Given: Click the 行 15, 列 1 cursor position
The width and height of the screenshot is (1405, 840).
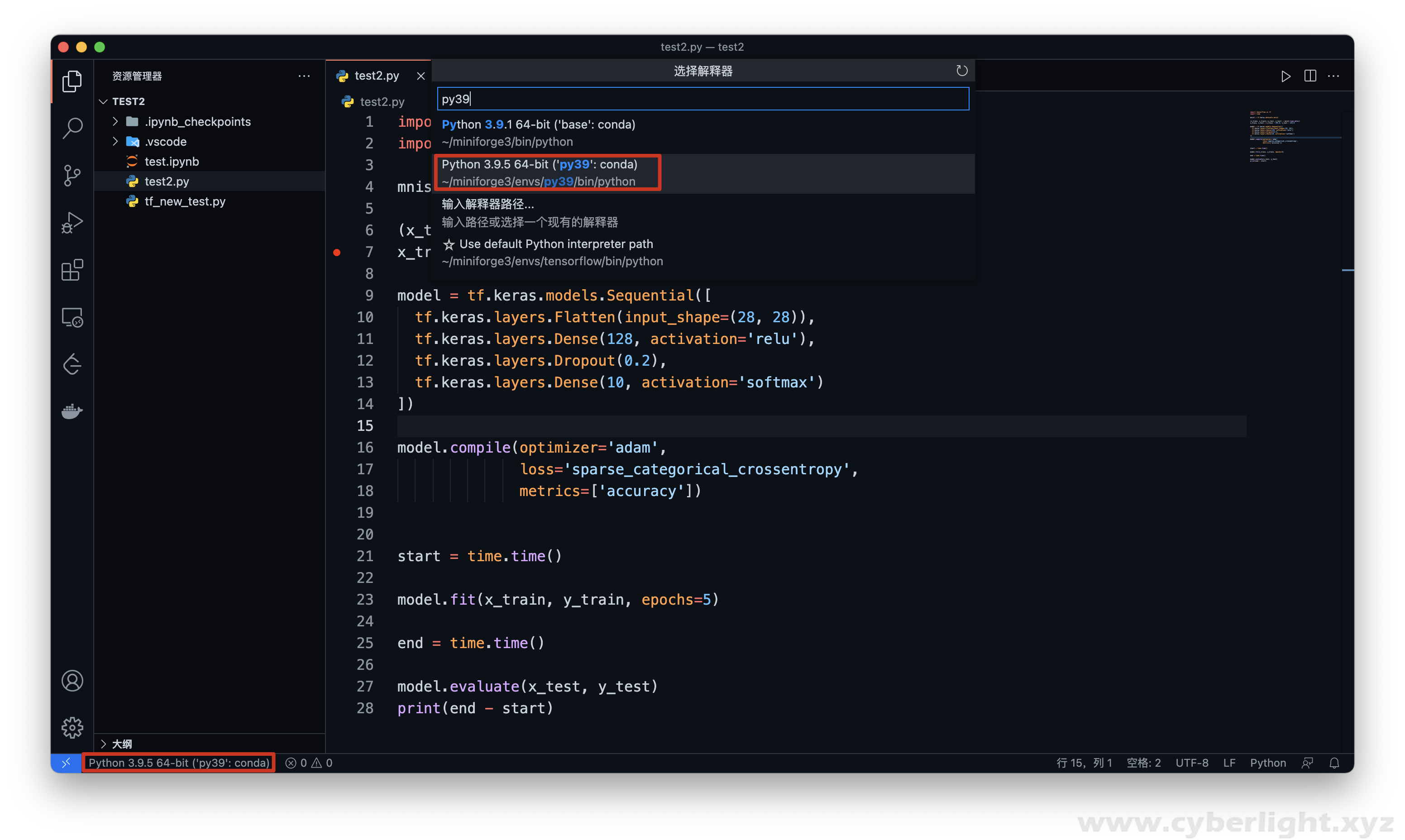Looking at the screenshot, I should [1084, 763].
